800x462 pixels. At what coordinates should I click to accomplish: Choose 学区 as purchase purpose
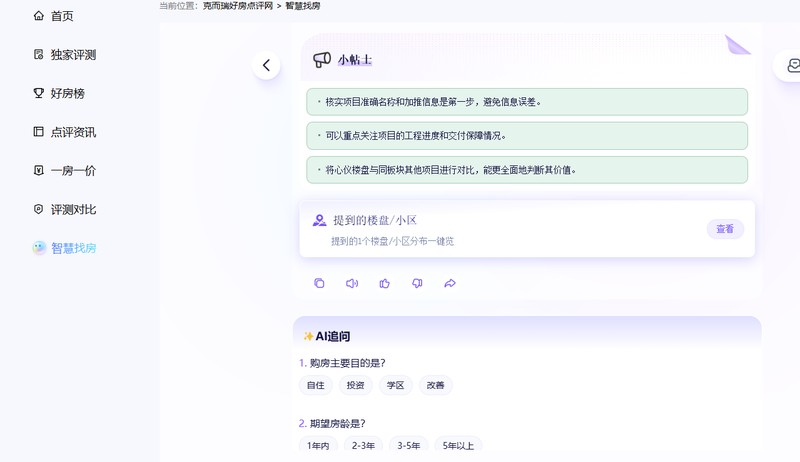coord(395,386)
